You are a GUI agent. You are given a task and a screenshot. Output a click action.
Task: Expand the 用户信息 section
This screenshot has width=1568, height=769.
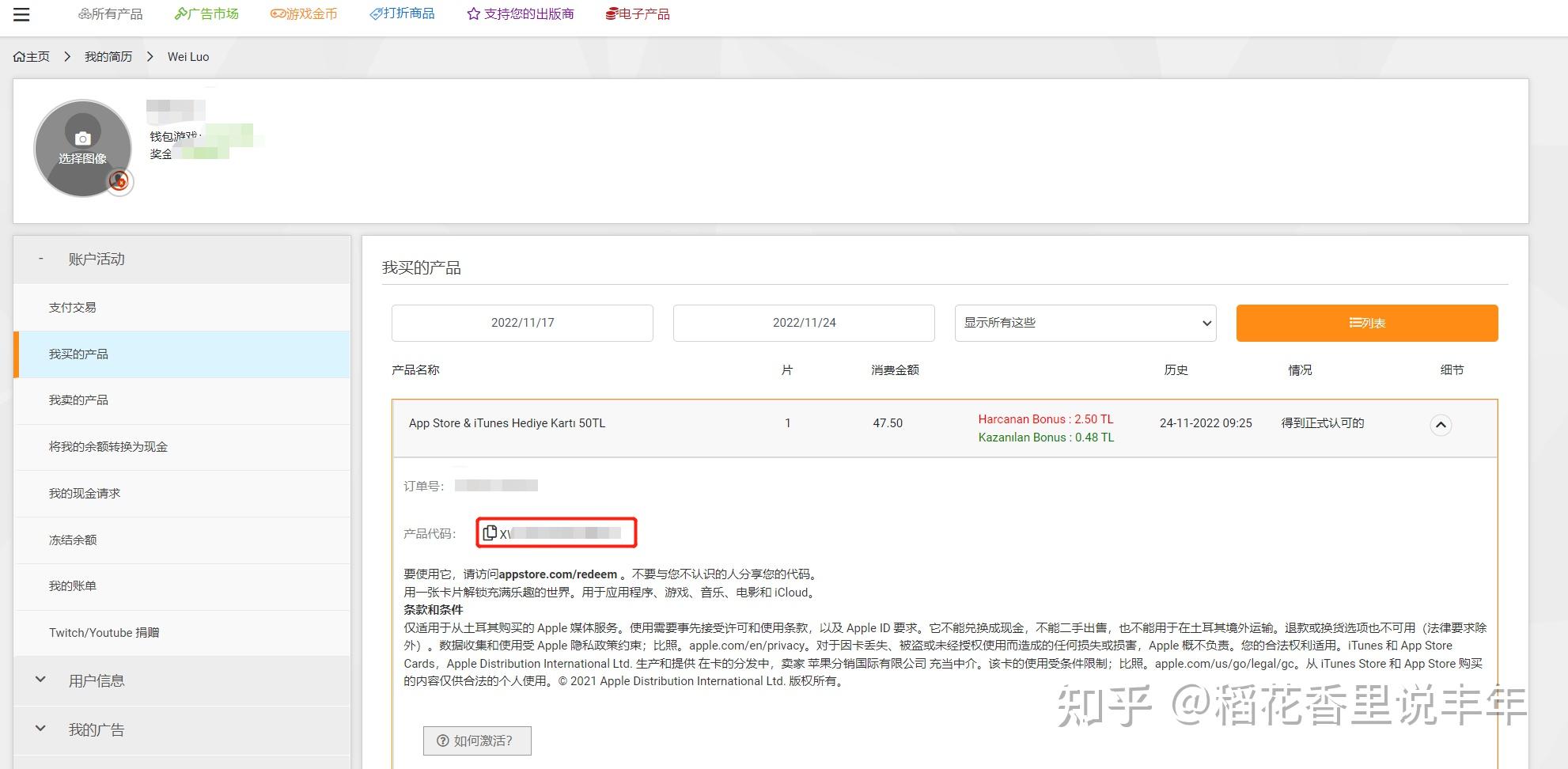(181, 681)
